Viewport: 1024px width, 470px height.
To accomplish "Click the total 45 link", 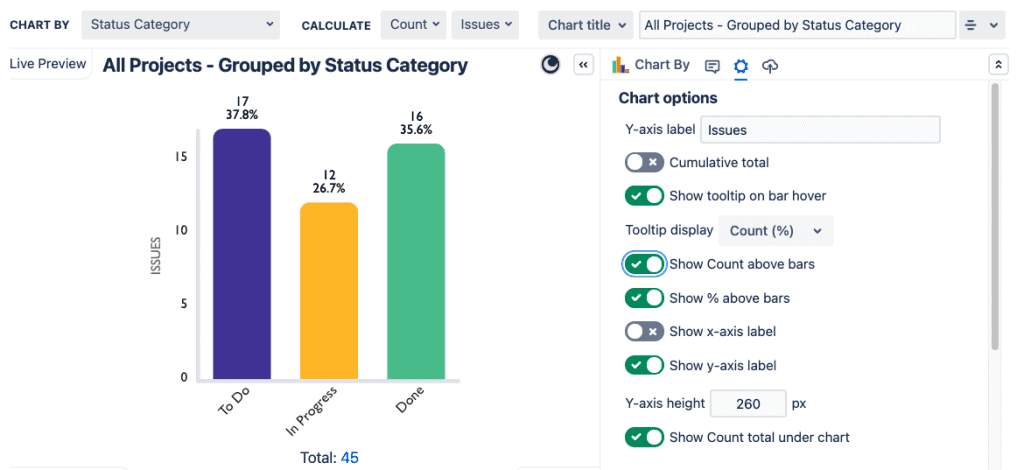I will tap(350, 458).
